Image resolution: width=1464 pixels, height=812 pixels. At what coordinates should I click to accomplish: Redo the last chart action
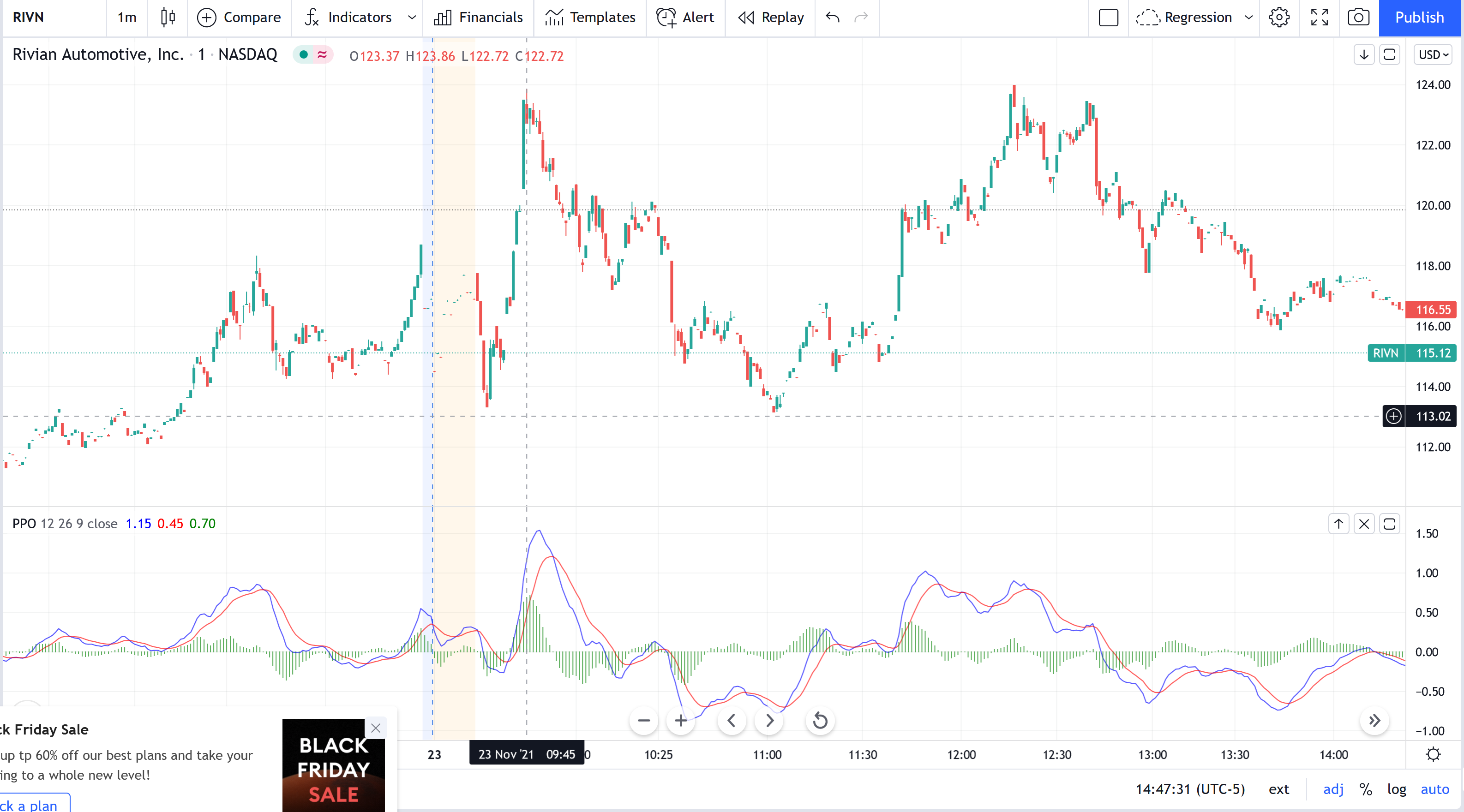coord(862,18)
